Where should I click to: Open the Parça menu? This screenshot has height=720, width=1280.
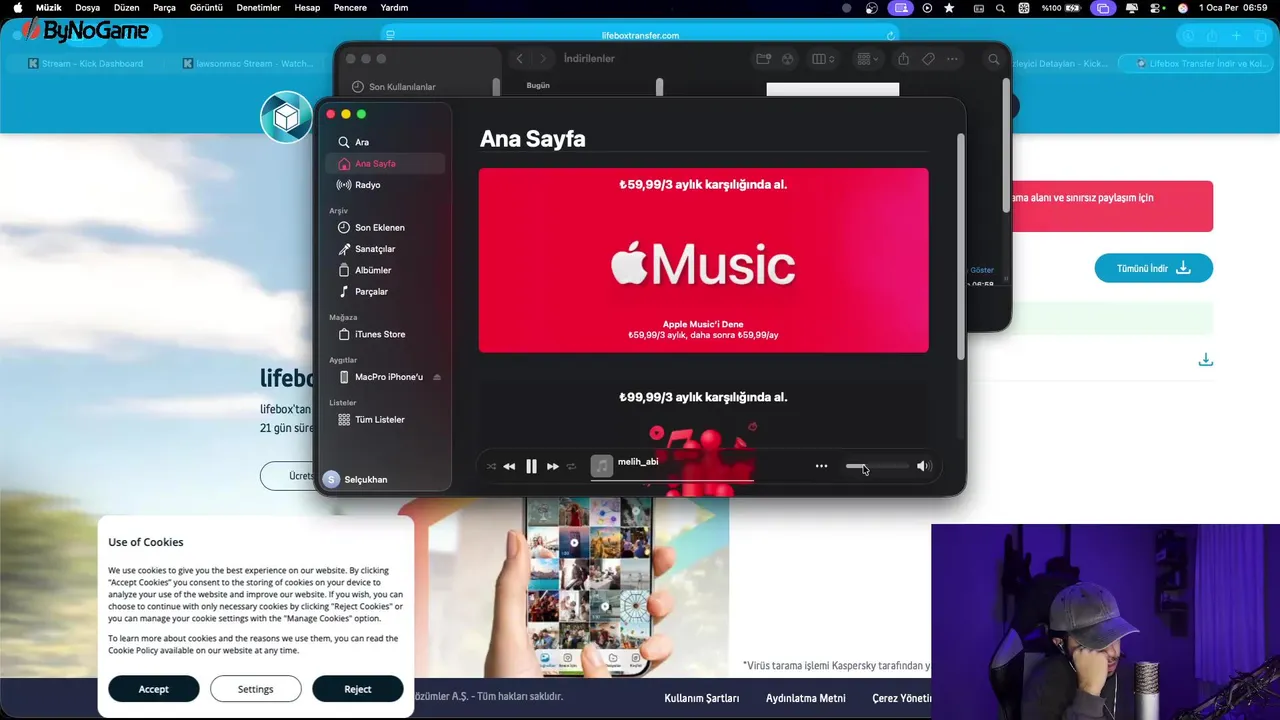coord(164,7)
